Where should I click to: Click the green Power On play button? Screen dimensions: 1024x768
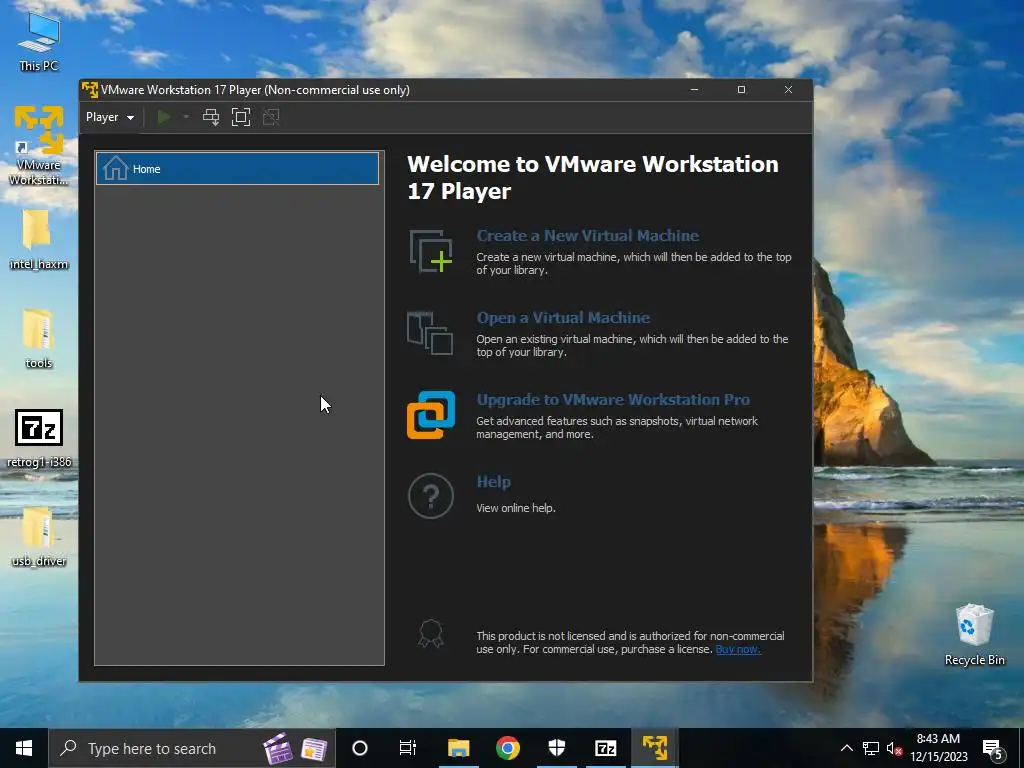tap(164, 118)
